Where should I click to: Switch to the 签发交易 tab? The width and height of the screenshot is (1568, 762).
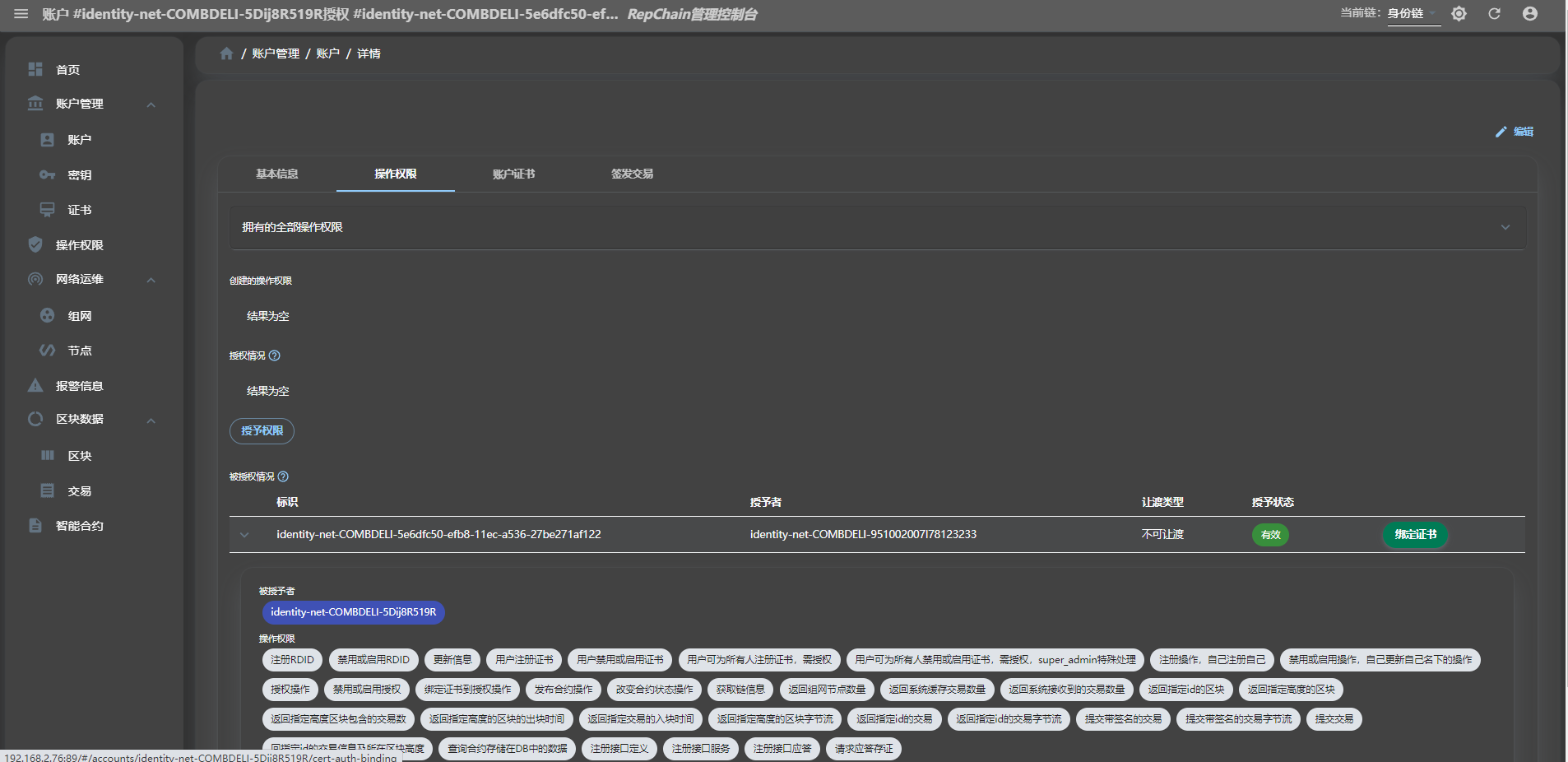coord(633,174)
